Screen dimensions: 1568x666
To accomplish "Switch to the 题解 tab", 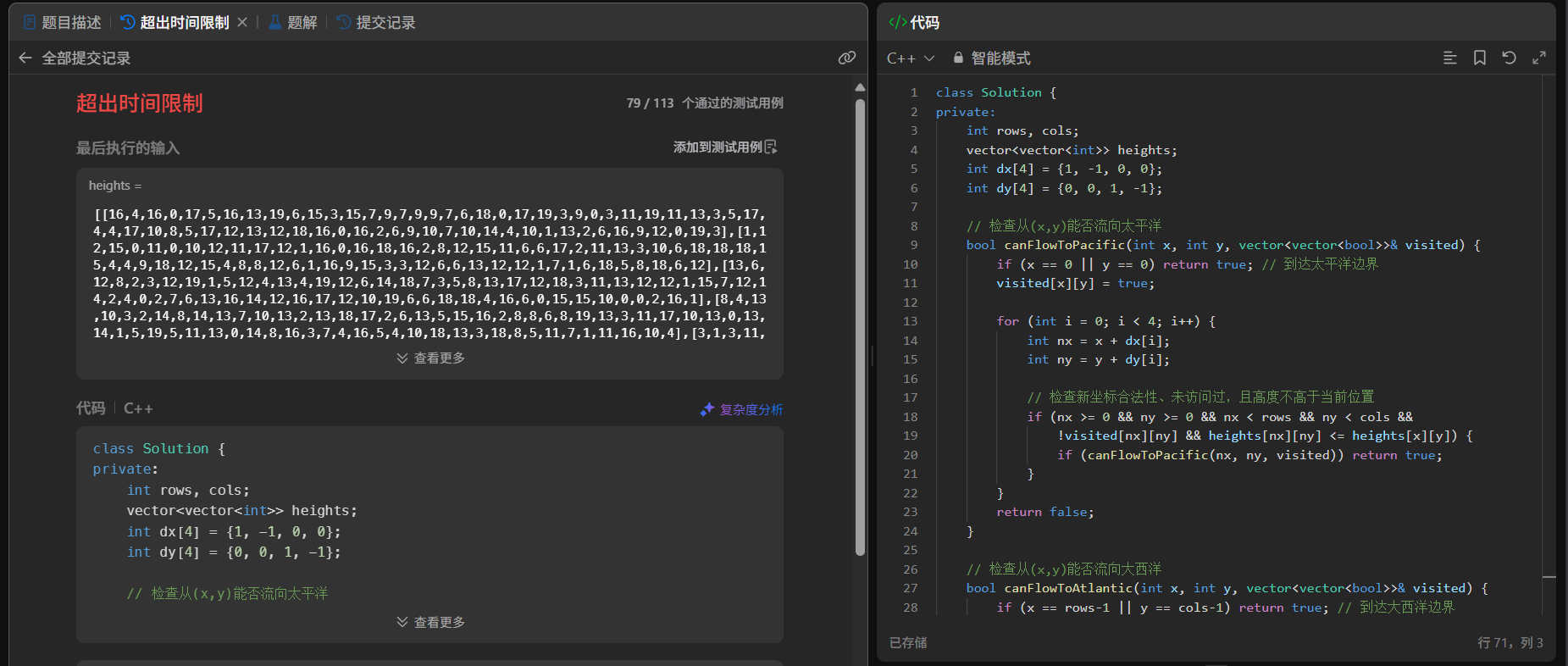I will [x=293, y=22].
